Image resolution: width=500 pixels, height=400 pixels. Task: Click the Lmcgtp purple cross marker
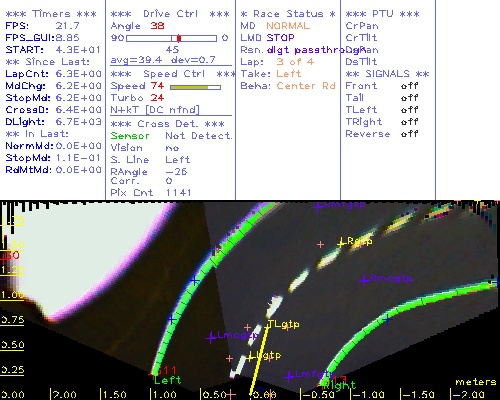211,337
